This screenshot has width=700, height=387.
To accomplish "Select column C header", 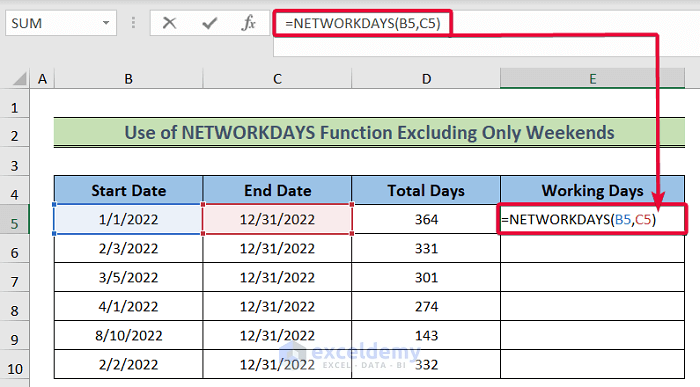I will [277, 79].
